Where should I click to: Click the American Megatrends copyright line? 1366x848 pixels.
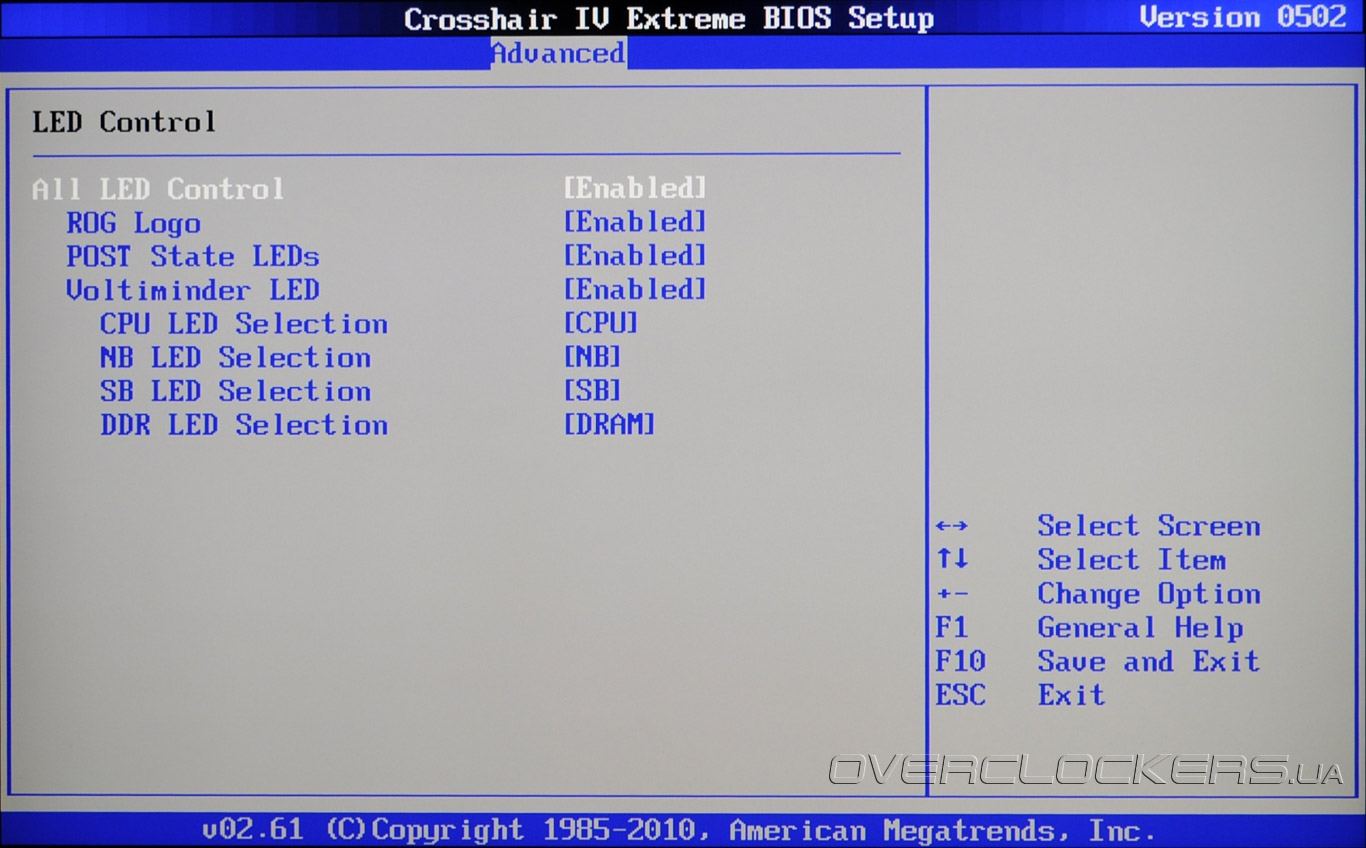[x=679, y=830]
